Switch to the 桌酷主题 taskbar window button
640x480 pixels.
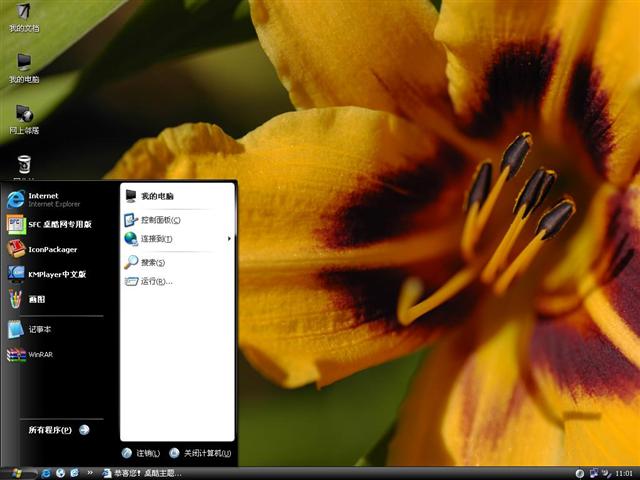click(x=141, y=473)
